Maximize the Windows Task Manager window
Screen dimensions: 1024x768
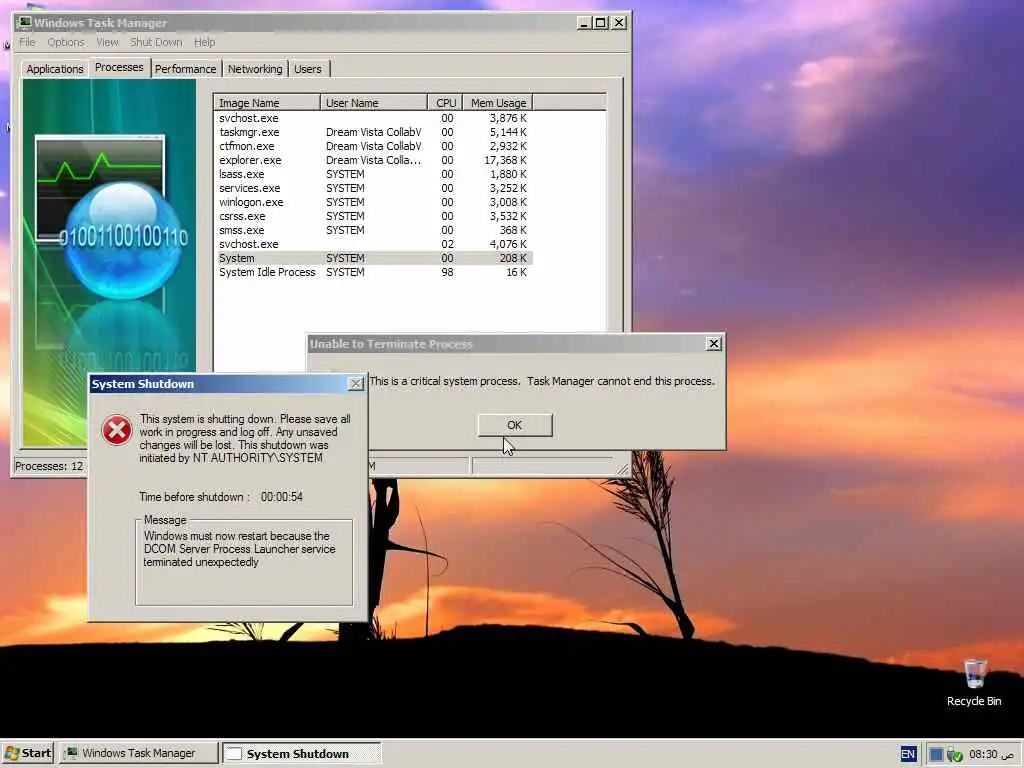601,23
